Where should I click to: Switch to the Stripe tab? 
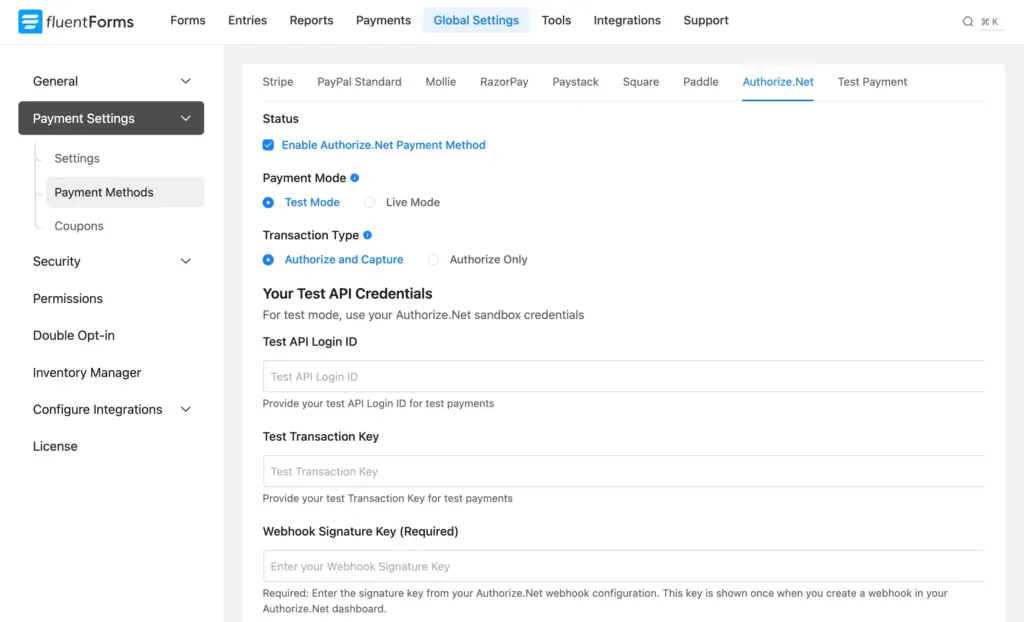click(277, 82)
